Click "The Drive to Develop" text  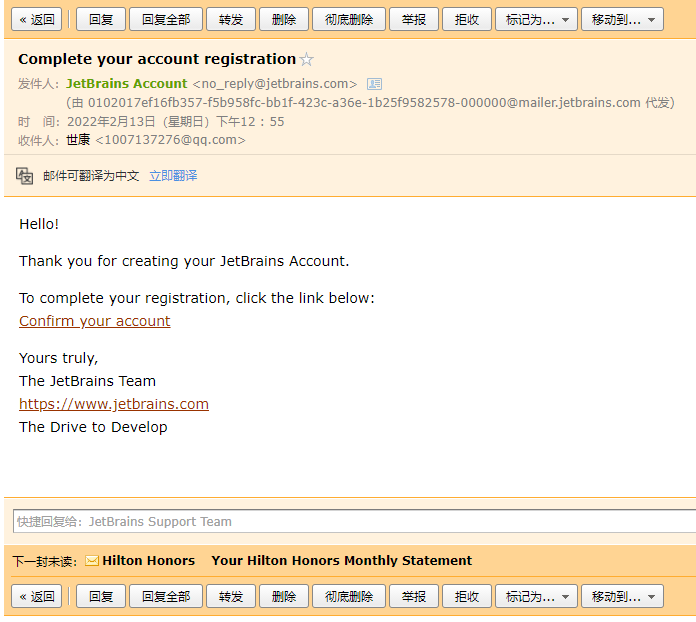point(93,427)
